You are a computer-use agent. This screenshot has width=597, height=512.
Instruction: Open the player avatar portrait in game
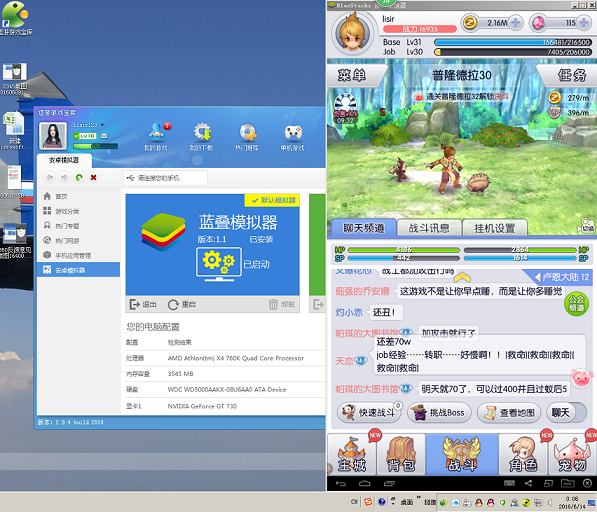point(353,33)
